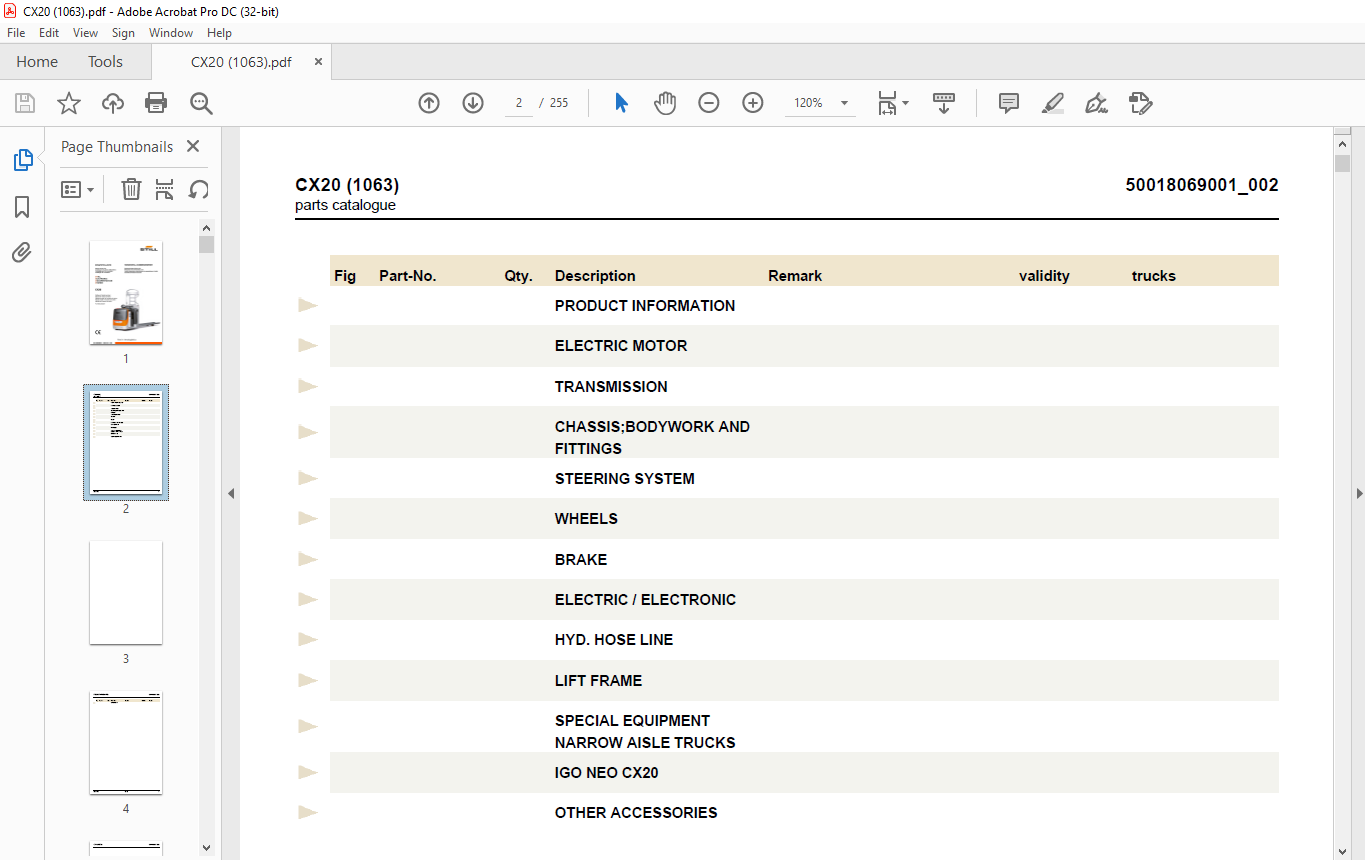Select page 4 thumbnail
This screenshot has width=1365, height=860.
126,743
